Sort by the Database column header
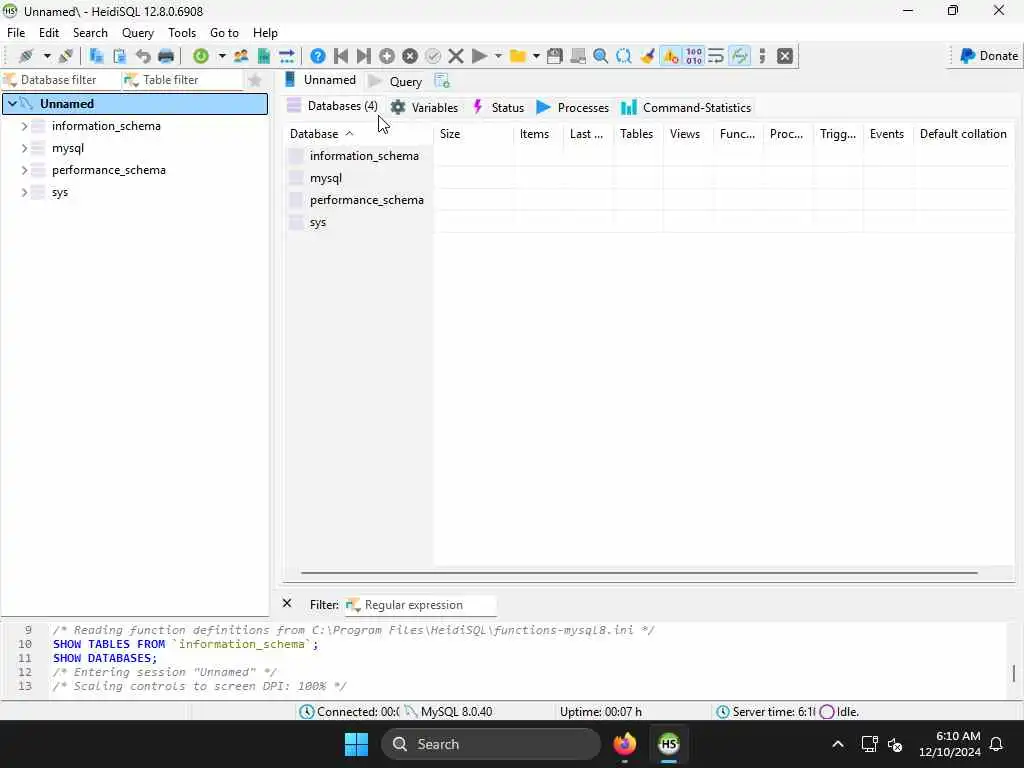 tap(359, 134)
